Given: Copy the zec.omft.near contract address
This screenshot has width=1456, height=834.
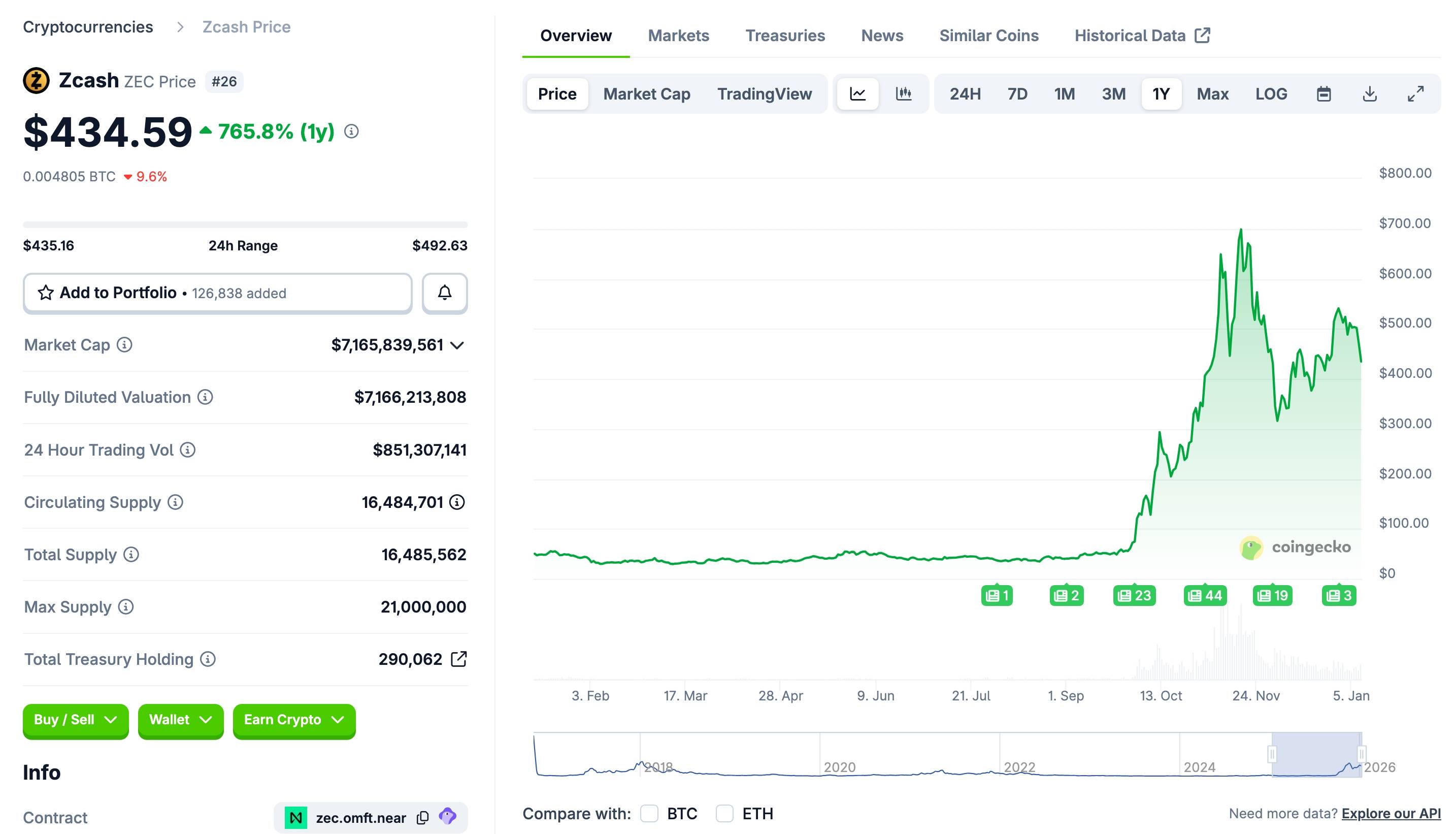Looking at the screenshot, I should (x=422, y=817).
